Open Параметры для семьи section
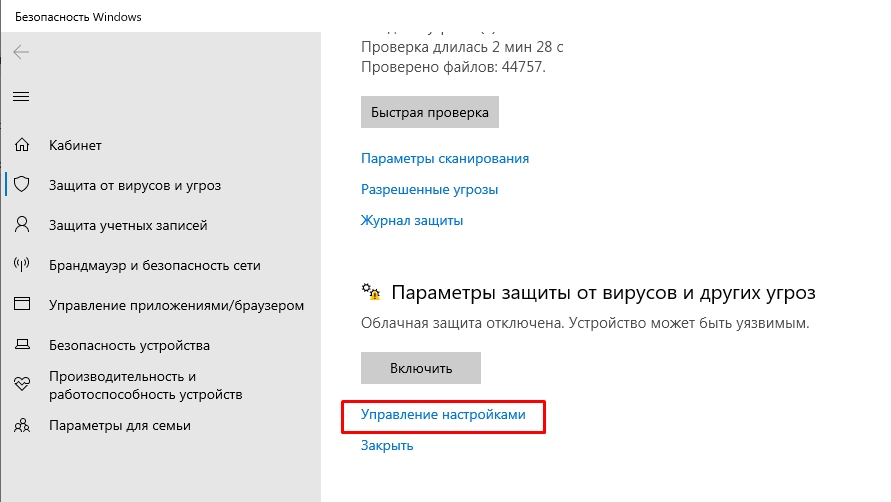This screenshot has width=891, height=502. click(x=119, y=426)
